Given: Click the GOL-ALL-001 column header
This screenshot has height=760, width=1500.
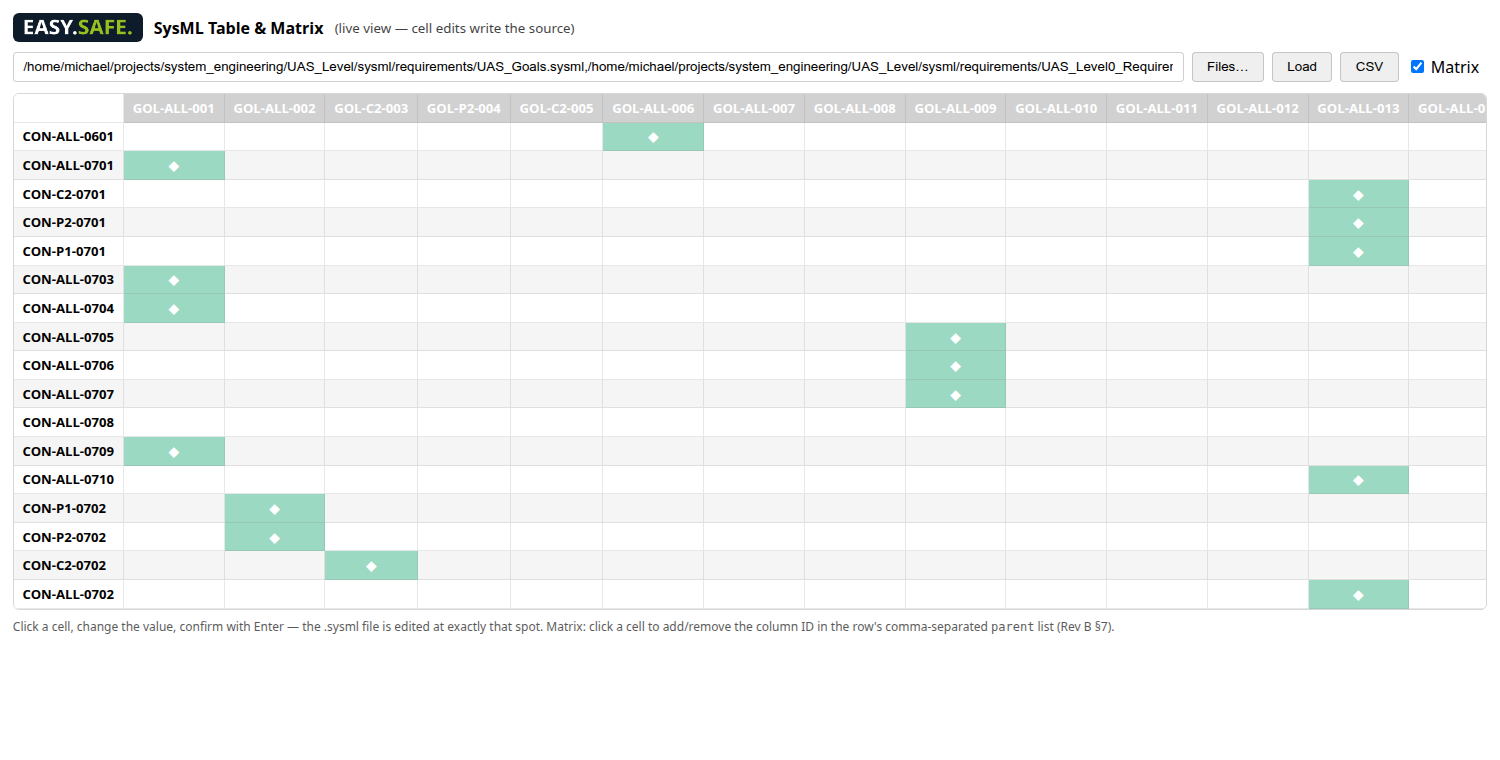Looking at the screenshot, I should click(174, 108).
